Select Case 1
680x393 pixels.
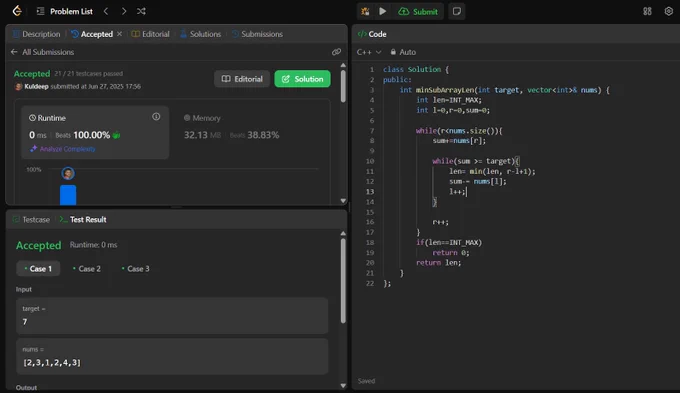(x=38, y=269)
